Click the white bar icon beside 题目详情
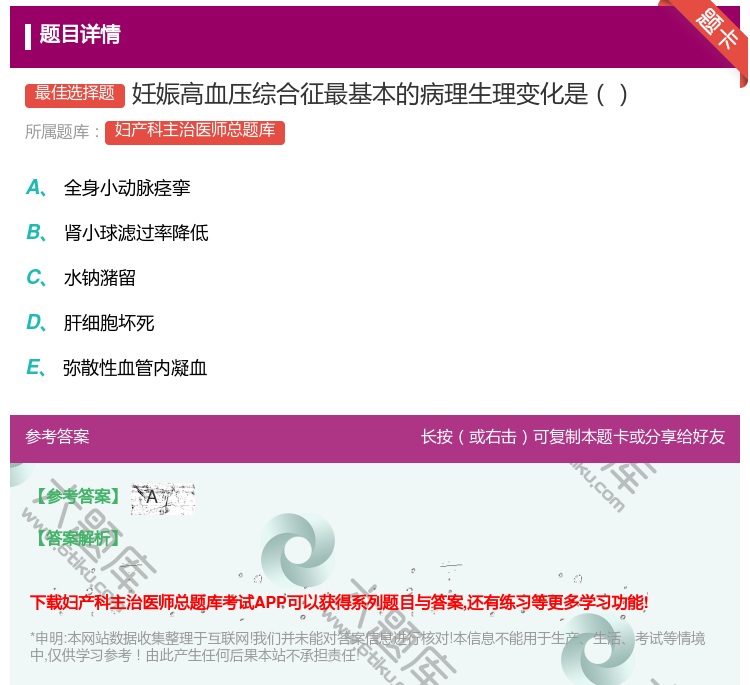Viewport: 750px width, 685px height. pos(28,36)
